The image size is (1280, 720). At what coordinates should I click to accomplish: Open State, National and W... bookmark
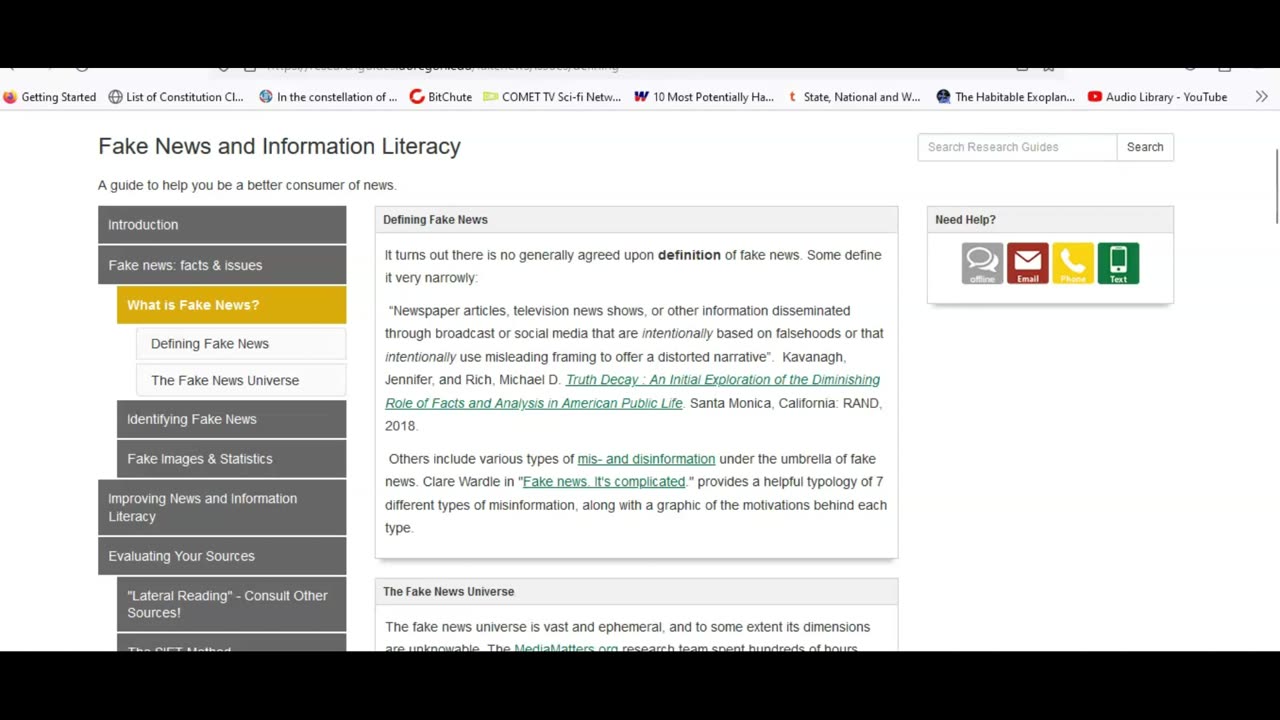point(853,97)
